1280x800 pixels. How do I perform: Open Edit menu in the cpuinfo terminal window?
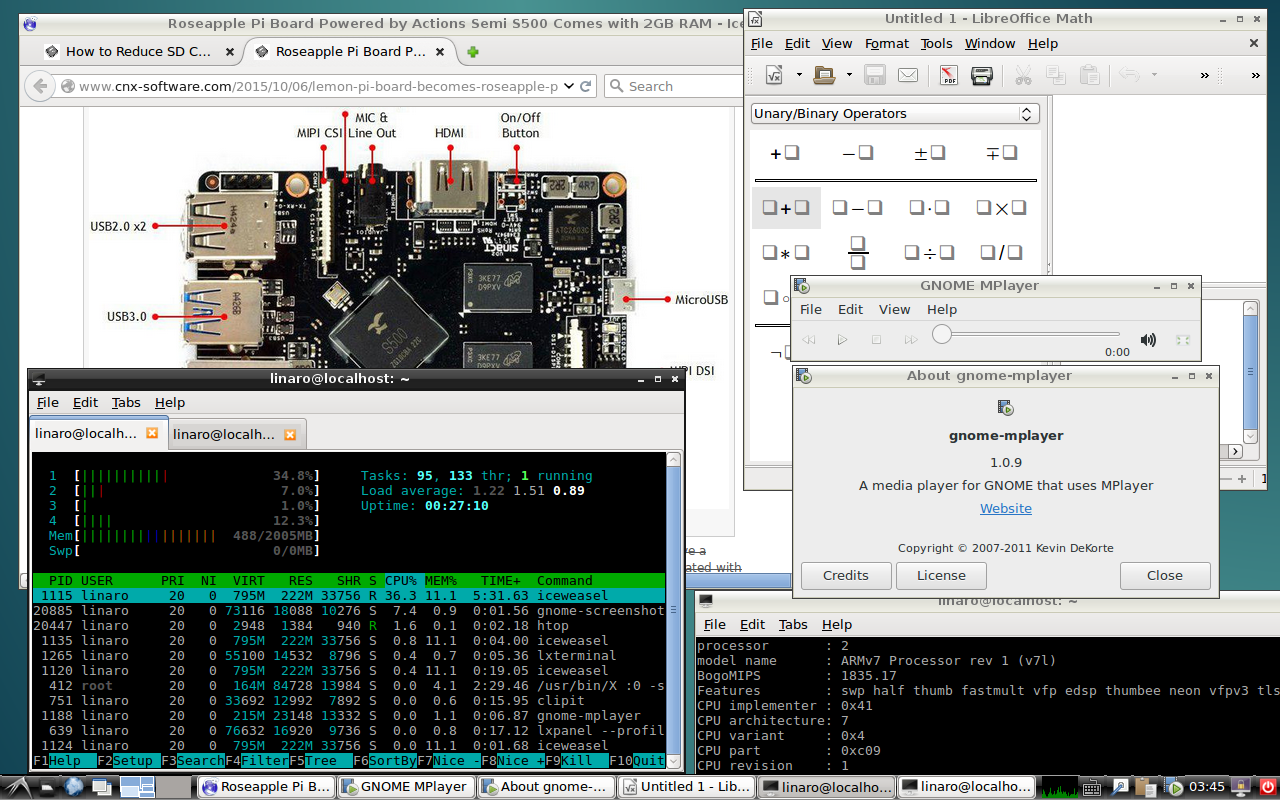coord(752,624)
